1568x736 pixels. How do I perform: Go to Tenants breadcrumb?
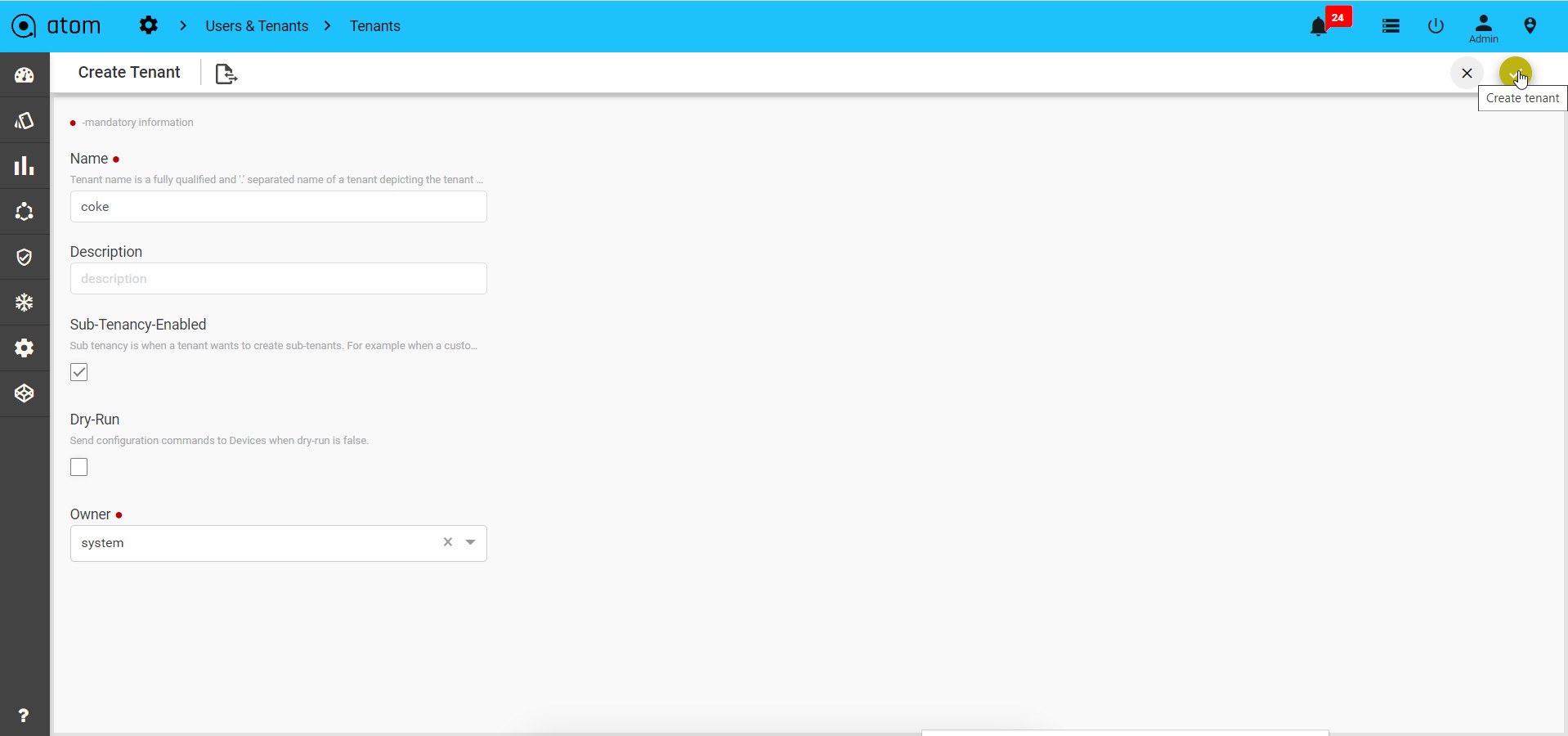click(x=375, y=26)
